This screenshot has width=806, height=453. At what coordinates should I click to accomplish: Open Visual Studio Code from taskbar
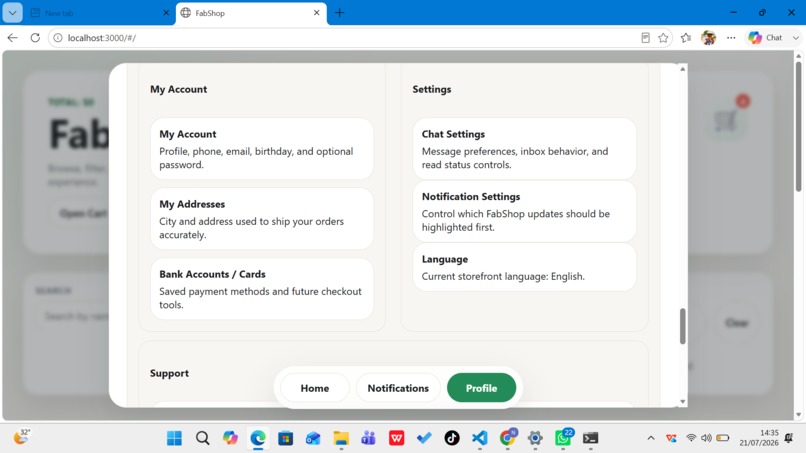point(480,438)
